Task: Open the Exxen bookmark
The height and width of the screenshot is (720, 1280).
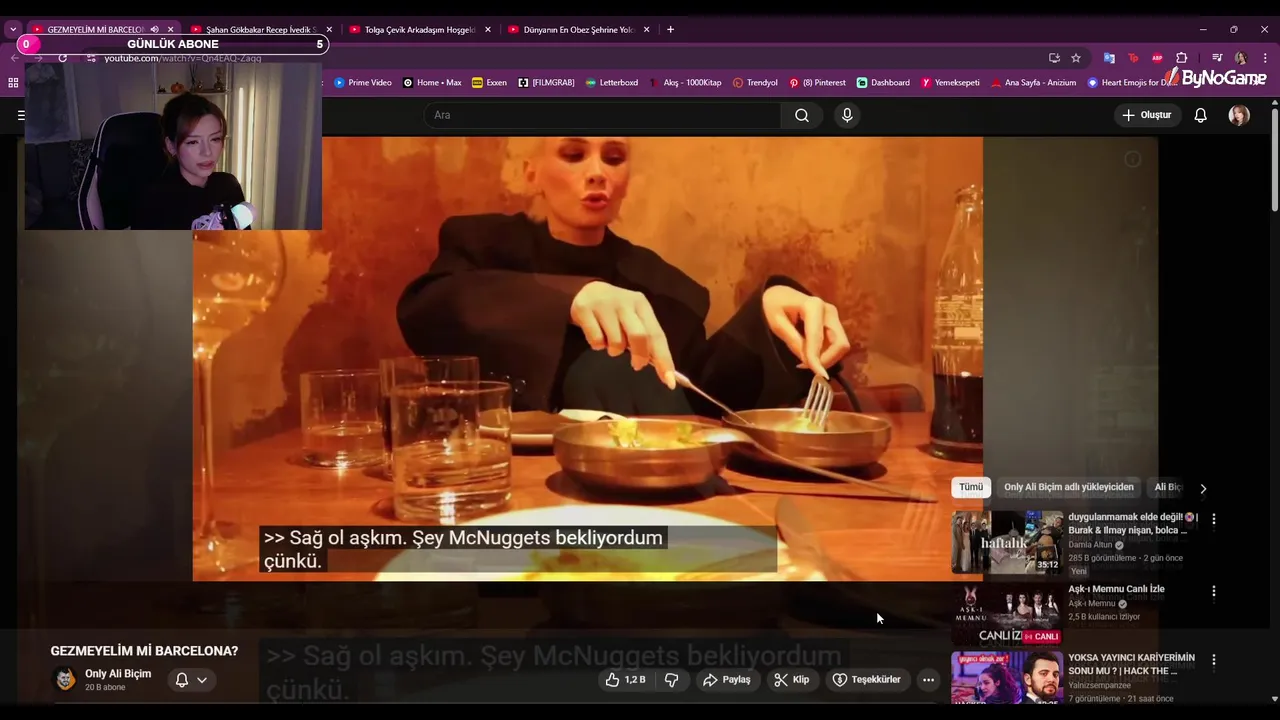Action: pyautogui.click(x=489, y=83)
